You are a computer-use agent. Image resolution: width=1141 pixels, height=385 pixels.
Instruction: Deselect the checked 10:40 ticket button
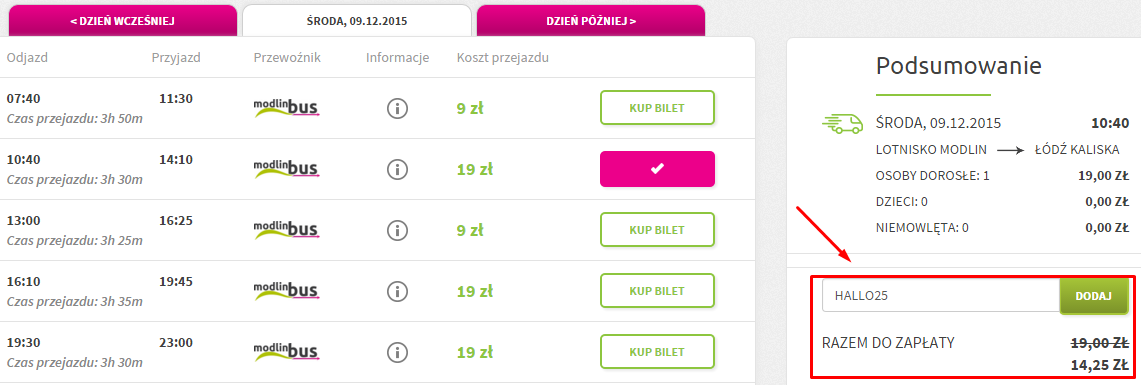[657, 169]
